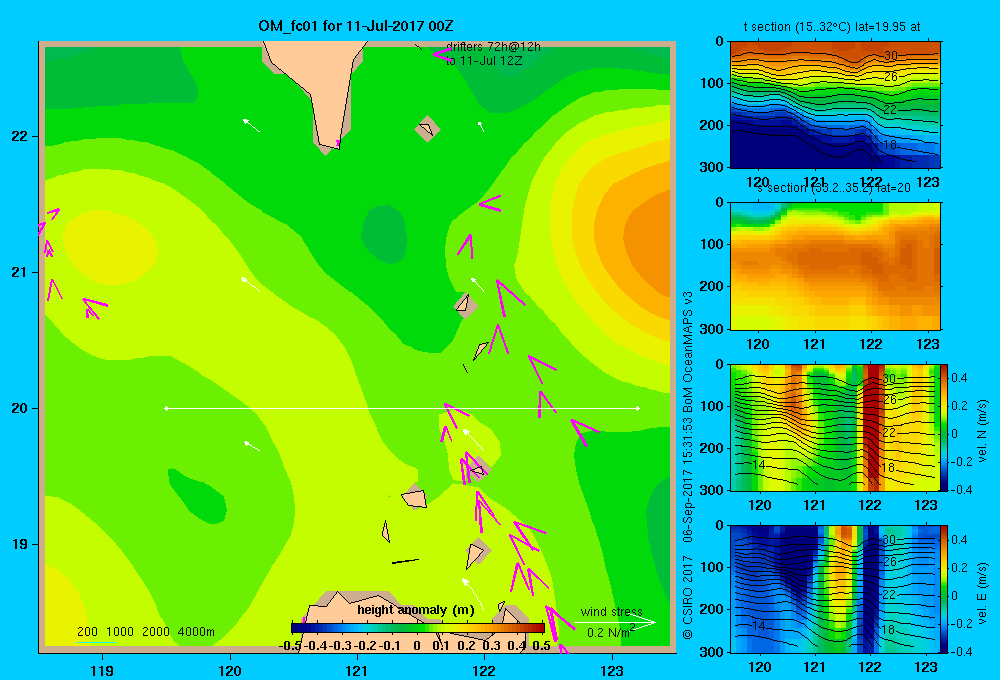
Task: Click latitude label '19' on main map
Action: click(20, 544)
